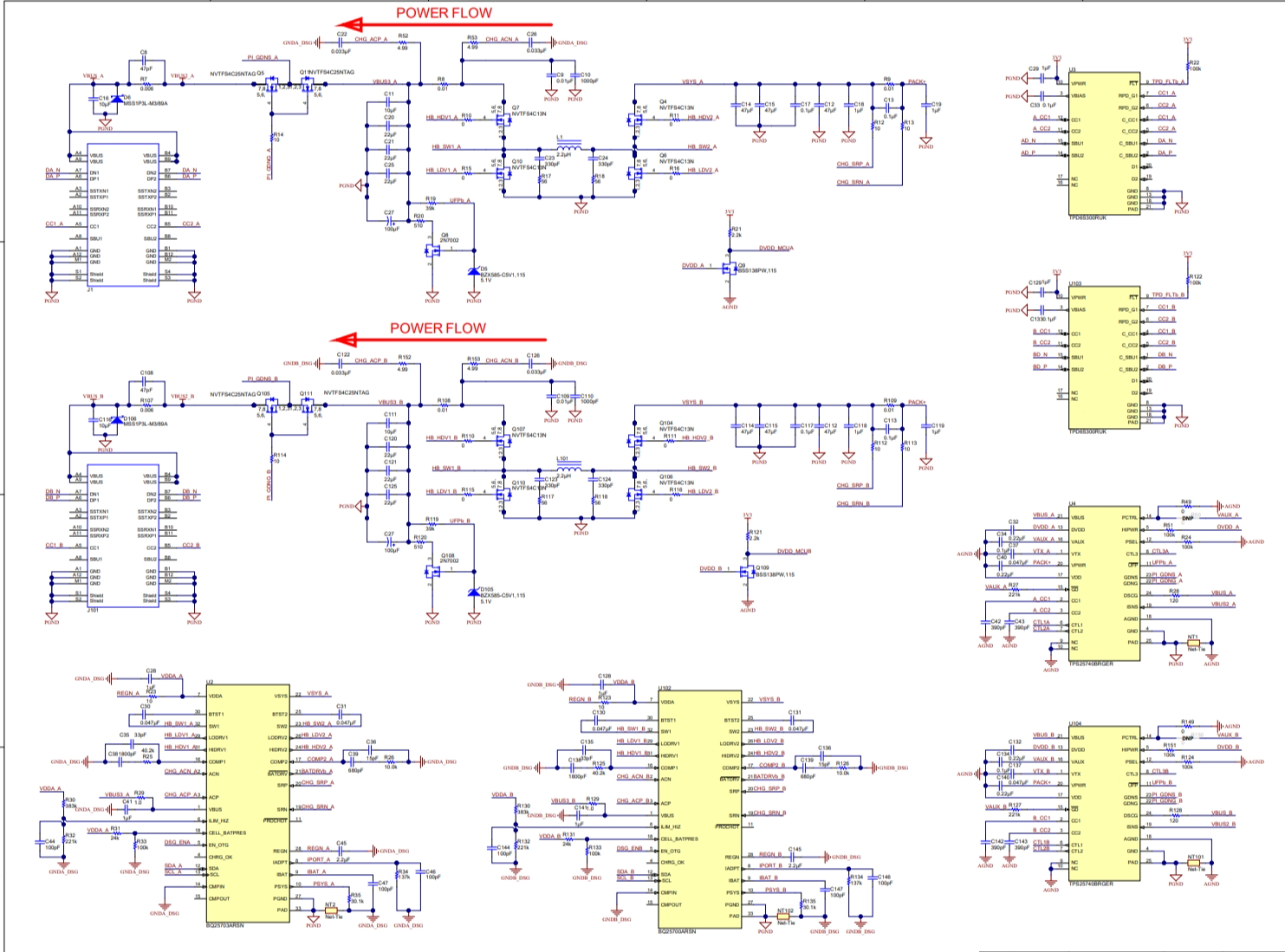This screenshot has width=1285, height=952.
Task: Click the R22 100k resistor
Action: tap(1187, 66)
